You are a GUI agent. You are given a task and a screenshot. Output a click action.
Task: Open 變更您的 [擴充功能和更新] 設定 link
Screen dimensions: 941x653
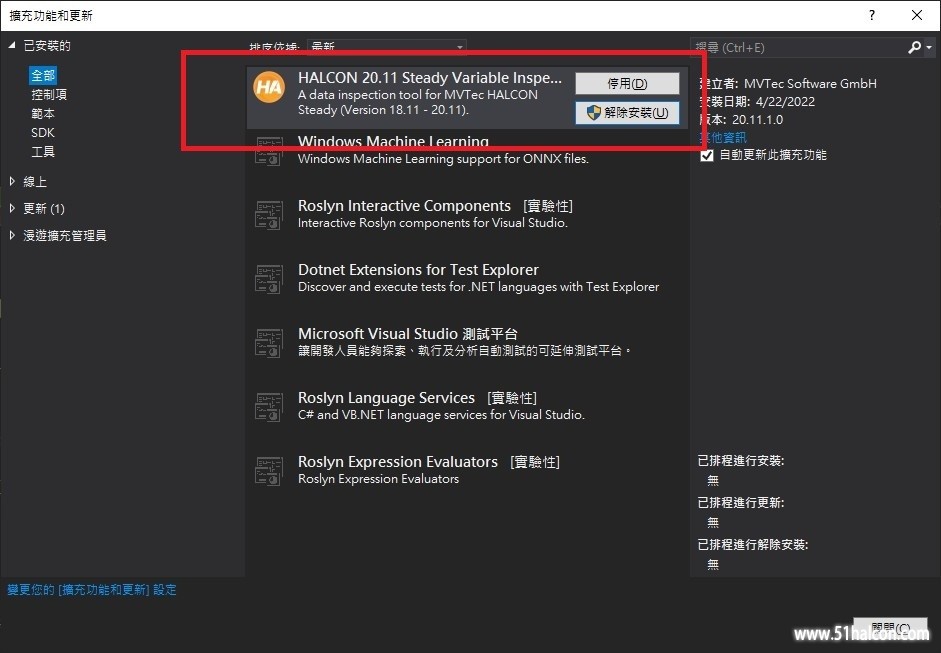[92, 590]
